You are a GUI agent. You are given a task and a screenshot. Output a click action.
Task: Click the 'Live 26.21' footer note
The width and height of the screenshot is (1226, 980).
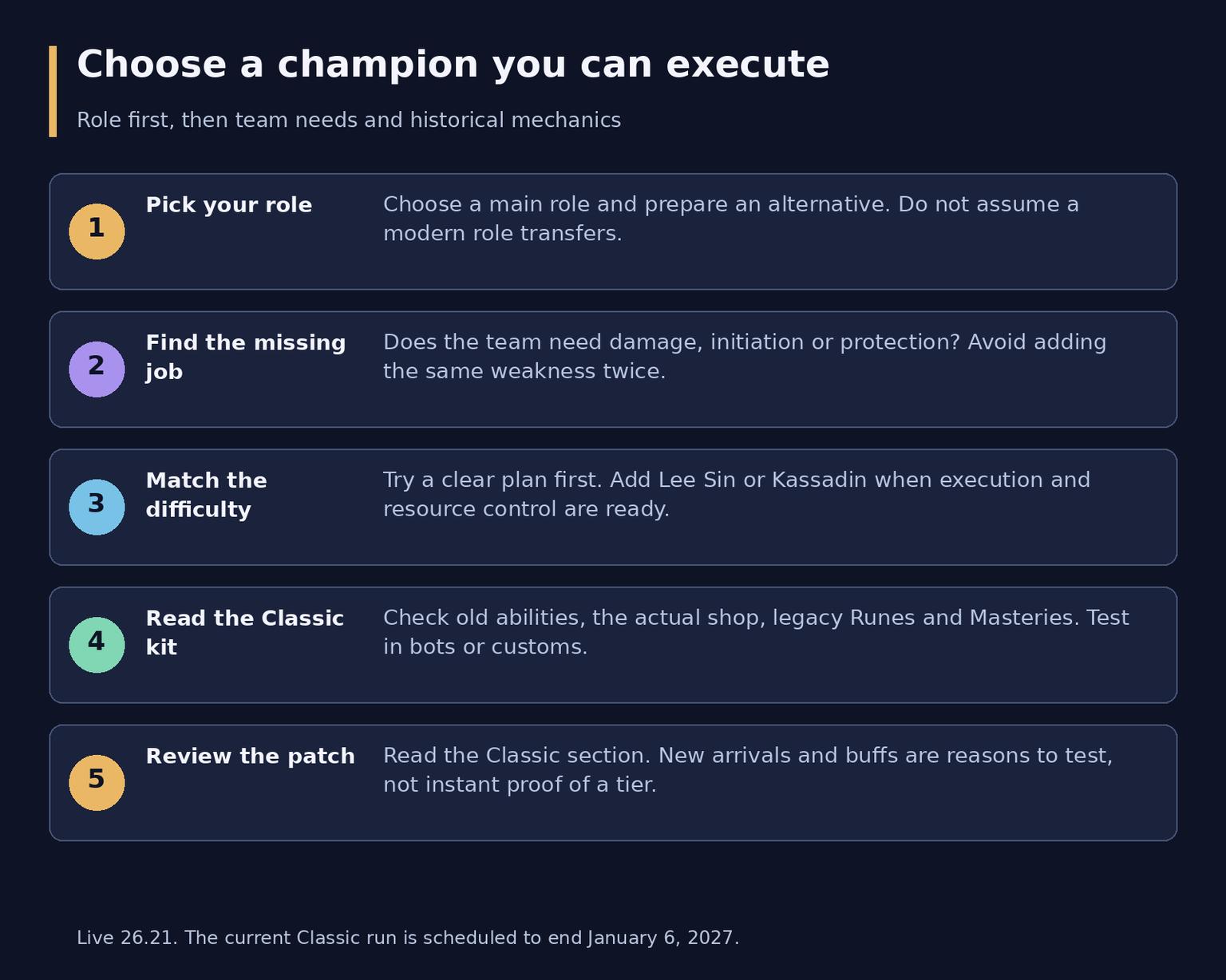point(408,938)
